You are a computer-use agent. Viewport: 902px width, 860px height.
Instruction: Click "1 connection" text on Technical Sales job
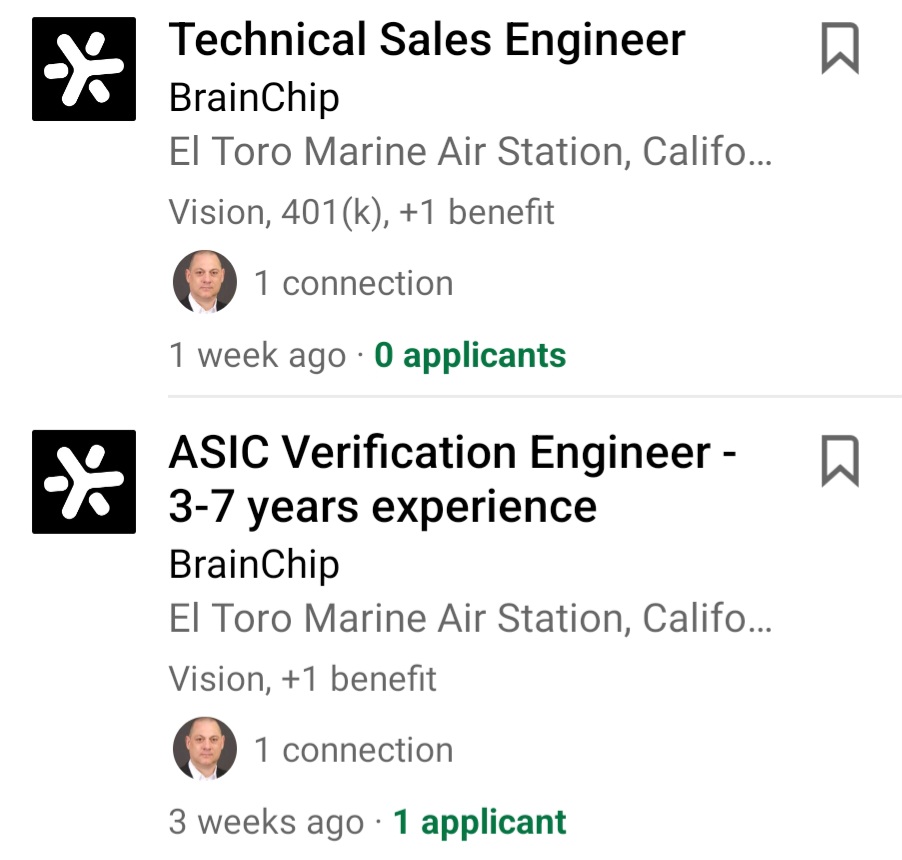point(353,283)
